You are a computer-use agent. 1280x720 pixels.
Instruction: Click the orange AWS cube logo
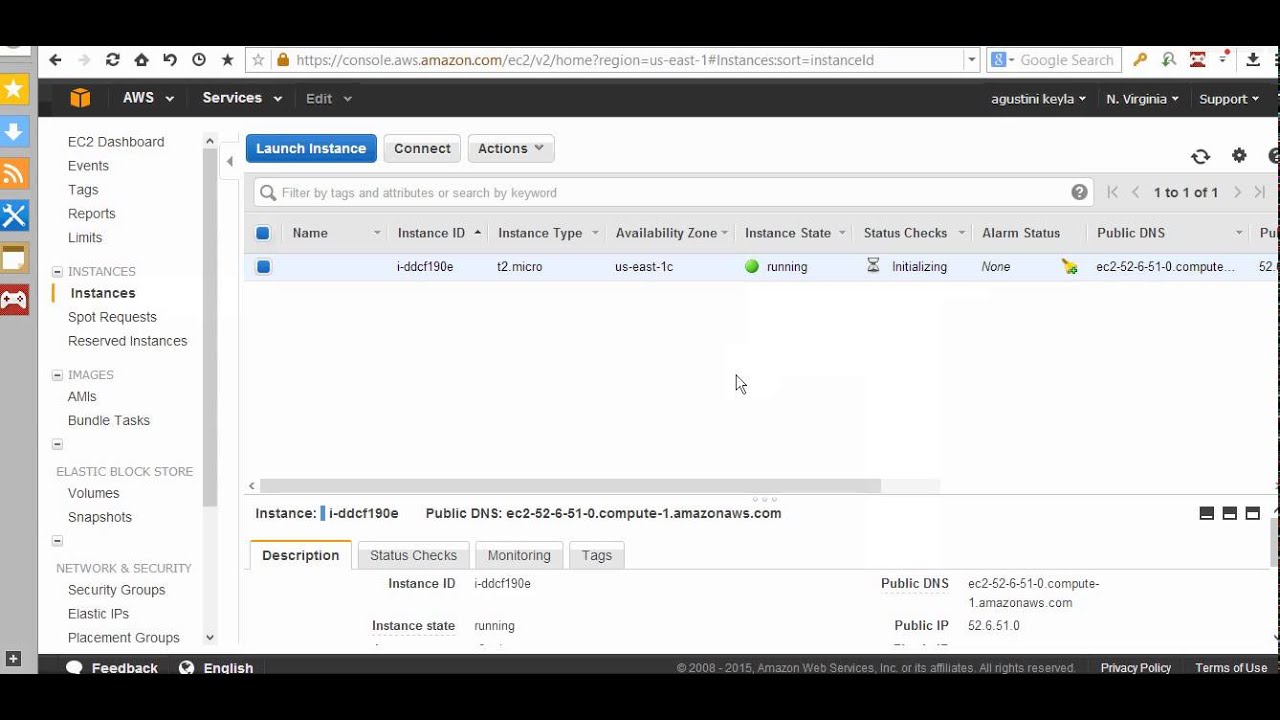[x=80, y=98]
